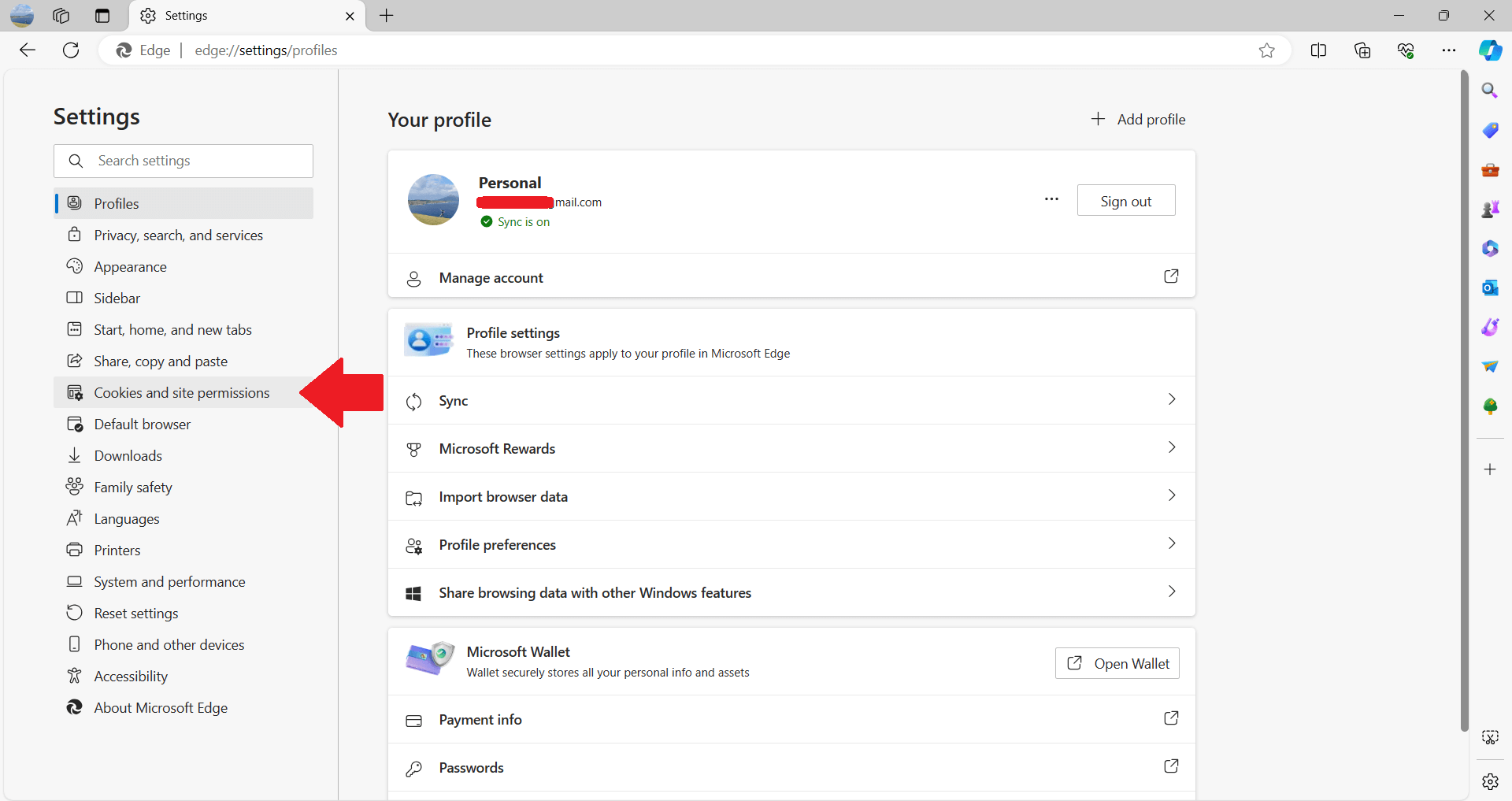Open Outlook in the sidebar
This screenshot has height=801, width=1512.
pos(1490,287)
